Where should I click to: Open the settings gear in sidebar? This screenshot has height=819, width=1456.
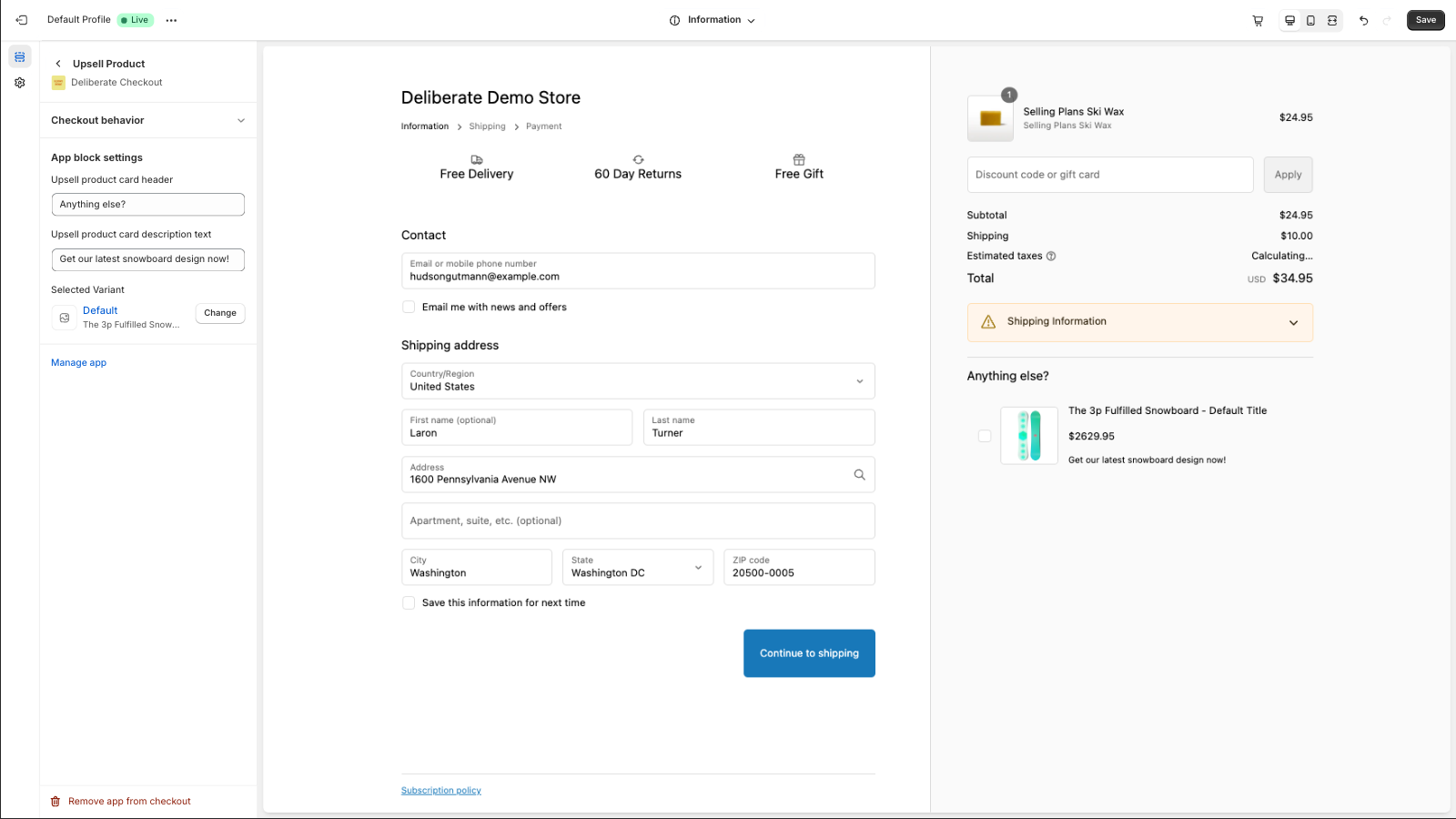(20, 83)
